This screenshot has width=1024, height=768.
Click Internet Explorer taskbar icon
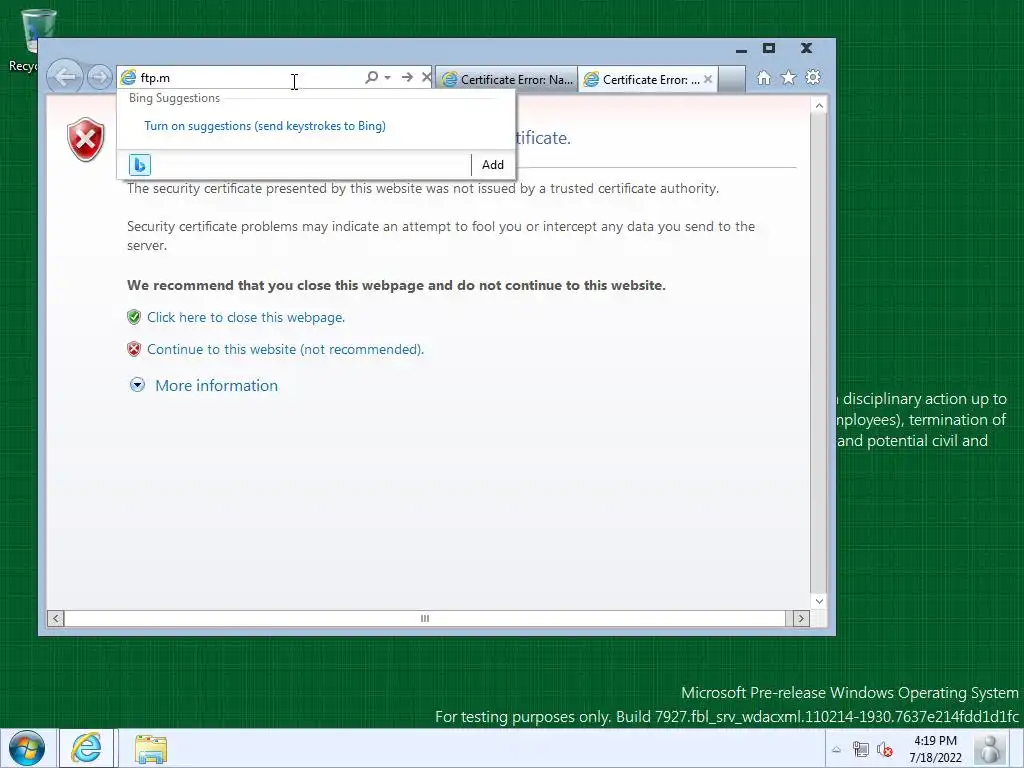[87, 748]
